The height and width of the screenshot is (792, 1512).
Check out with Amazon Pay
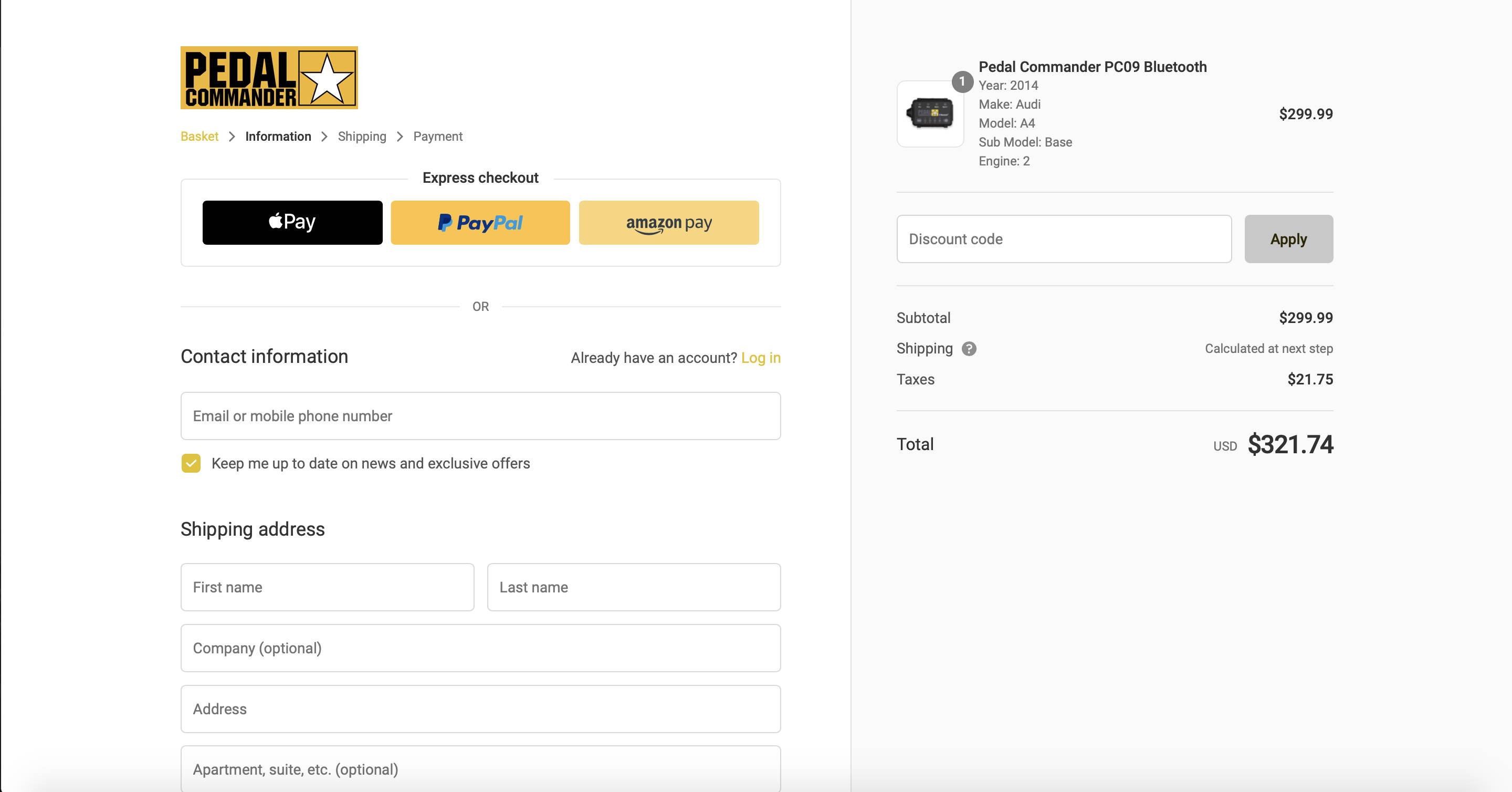[668, 223]
